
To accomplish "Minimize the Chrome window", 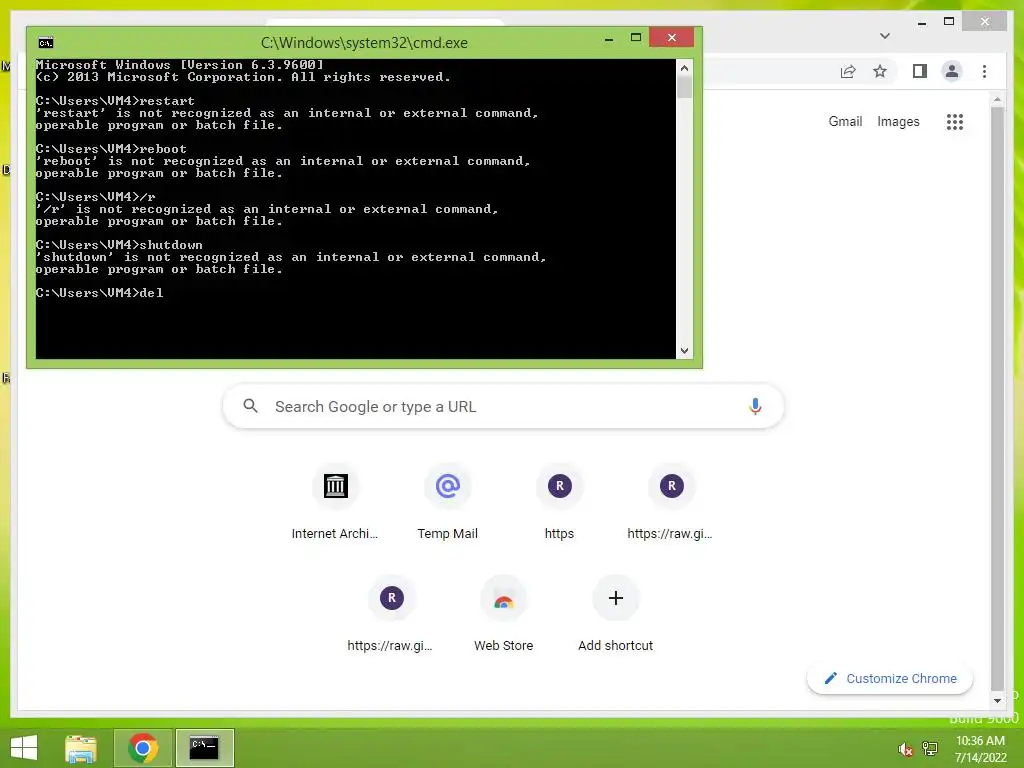I will tap(921, 22).
